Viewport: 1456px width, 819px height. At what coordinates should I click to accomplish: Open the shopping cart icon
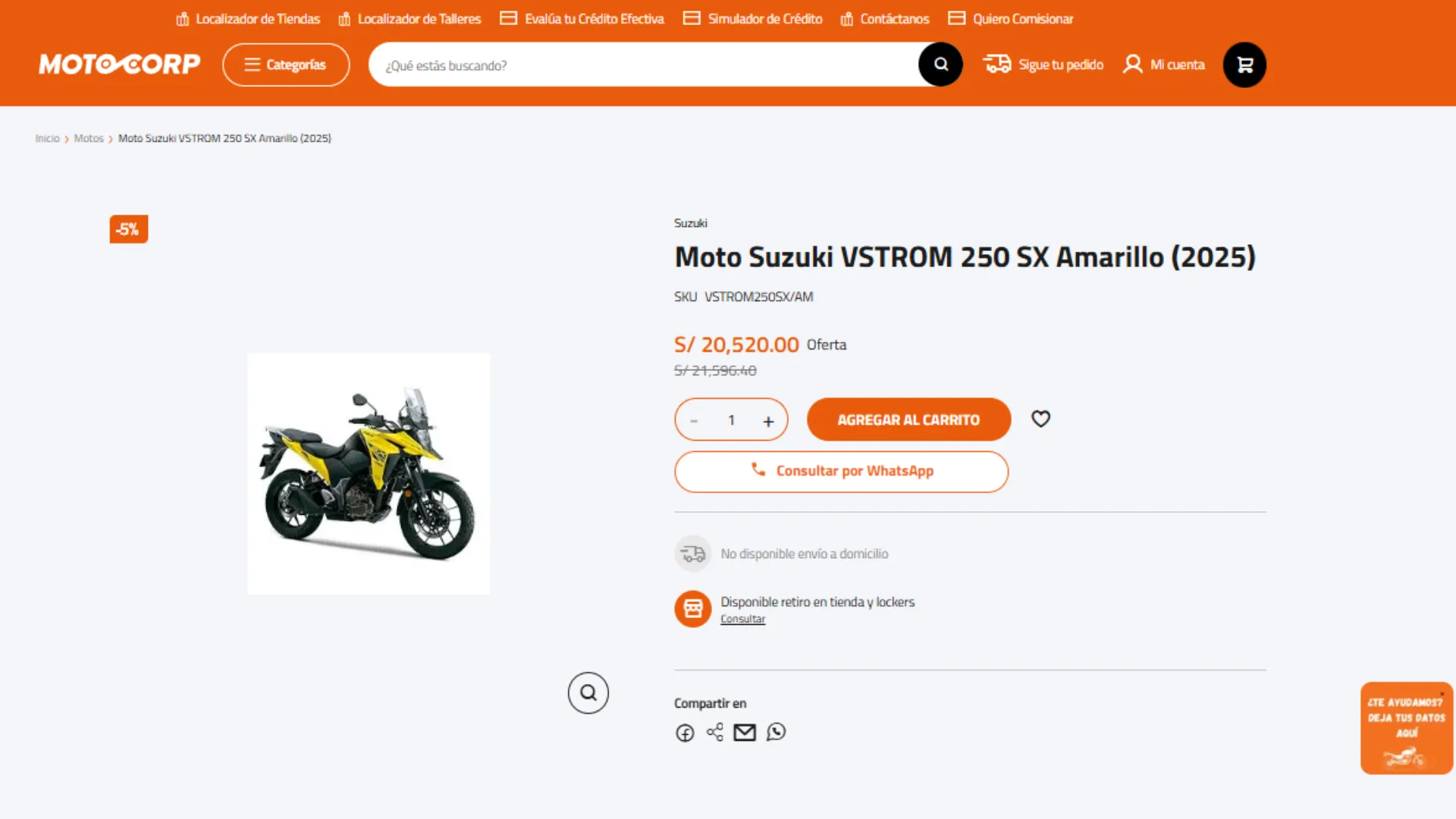click(1244, 64)
